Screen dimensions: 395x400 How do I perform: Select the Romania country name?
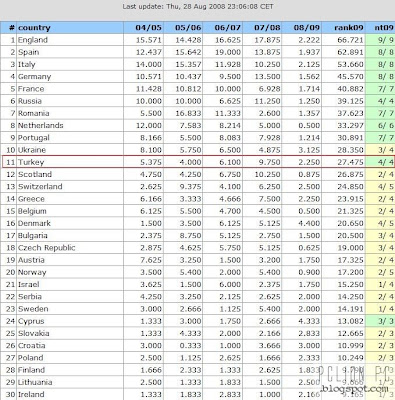(34, 113)
